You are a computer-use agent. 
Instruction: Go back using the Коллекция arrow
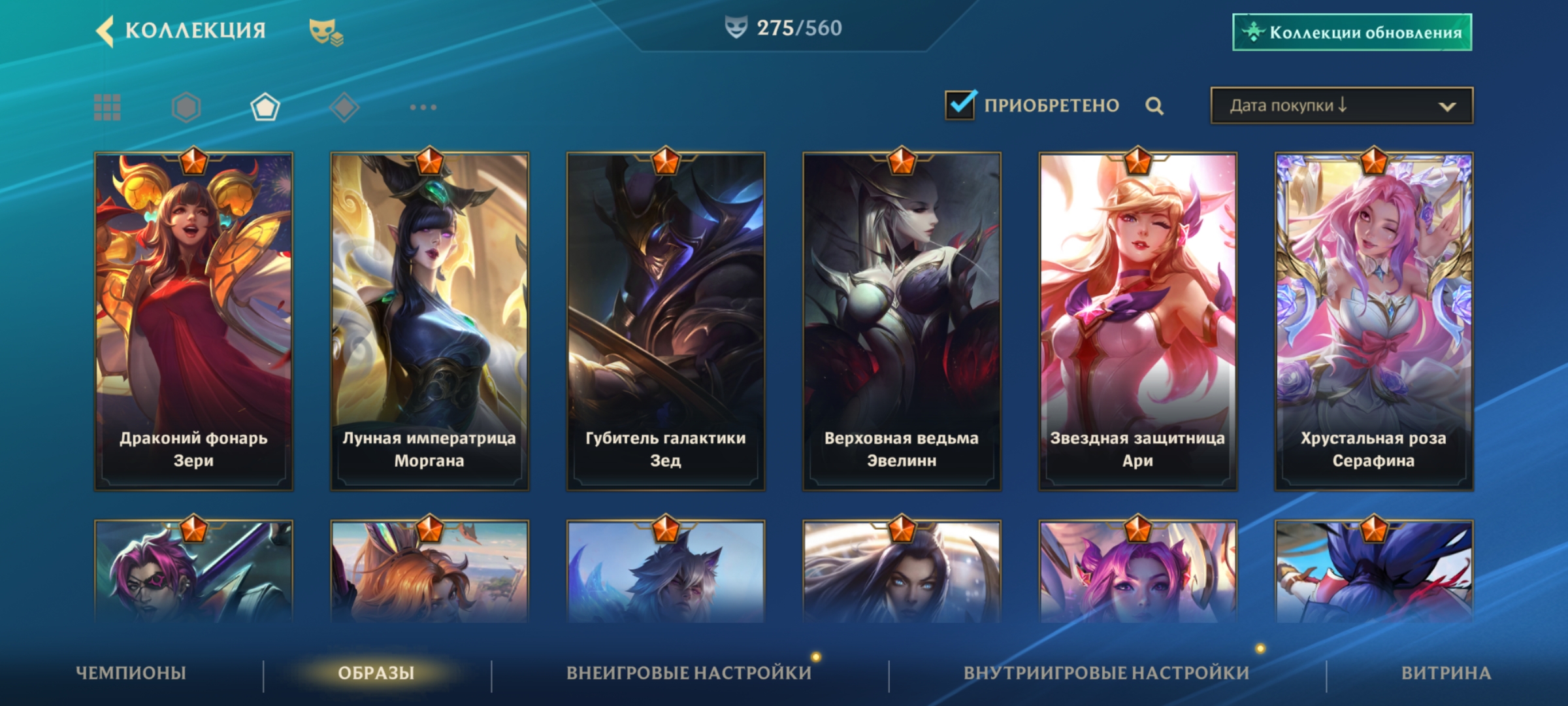point(105,31)
